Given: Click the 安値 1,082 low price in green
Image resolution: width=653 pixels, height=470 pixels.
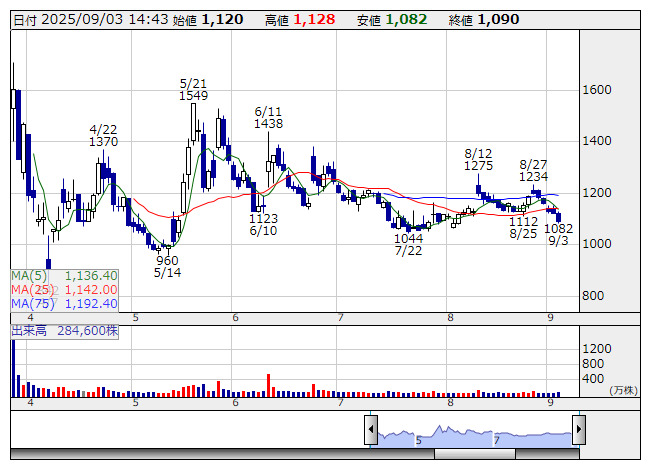Looking at the screenshot, I should pyautogui.click(x=392, y=20).
